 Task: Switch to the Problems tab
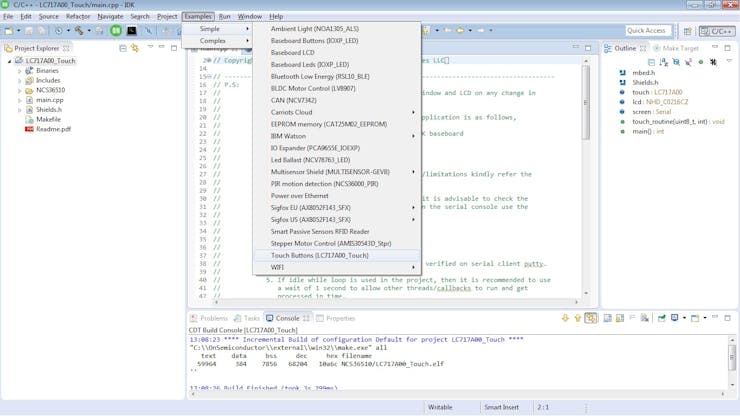[213, 318]
